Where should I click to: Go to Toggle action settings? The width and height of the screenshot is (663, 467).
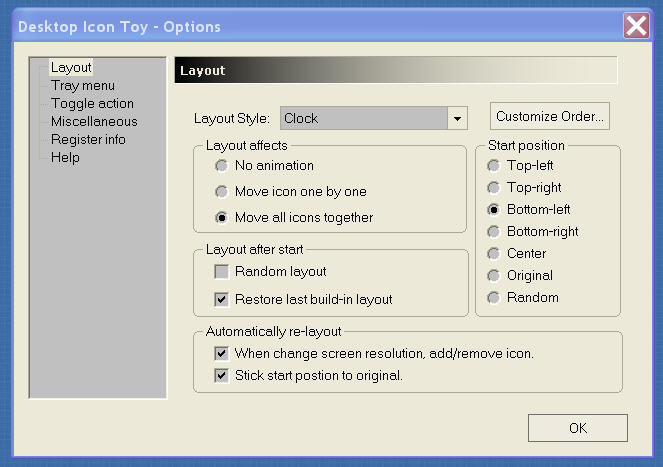click(x=92, y=103)
